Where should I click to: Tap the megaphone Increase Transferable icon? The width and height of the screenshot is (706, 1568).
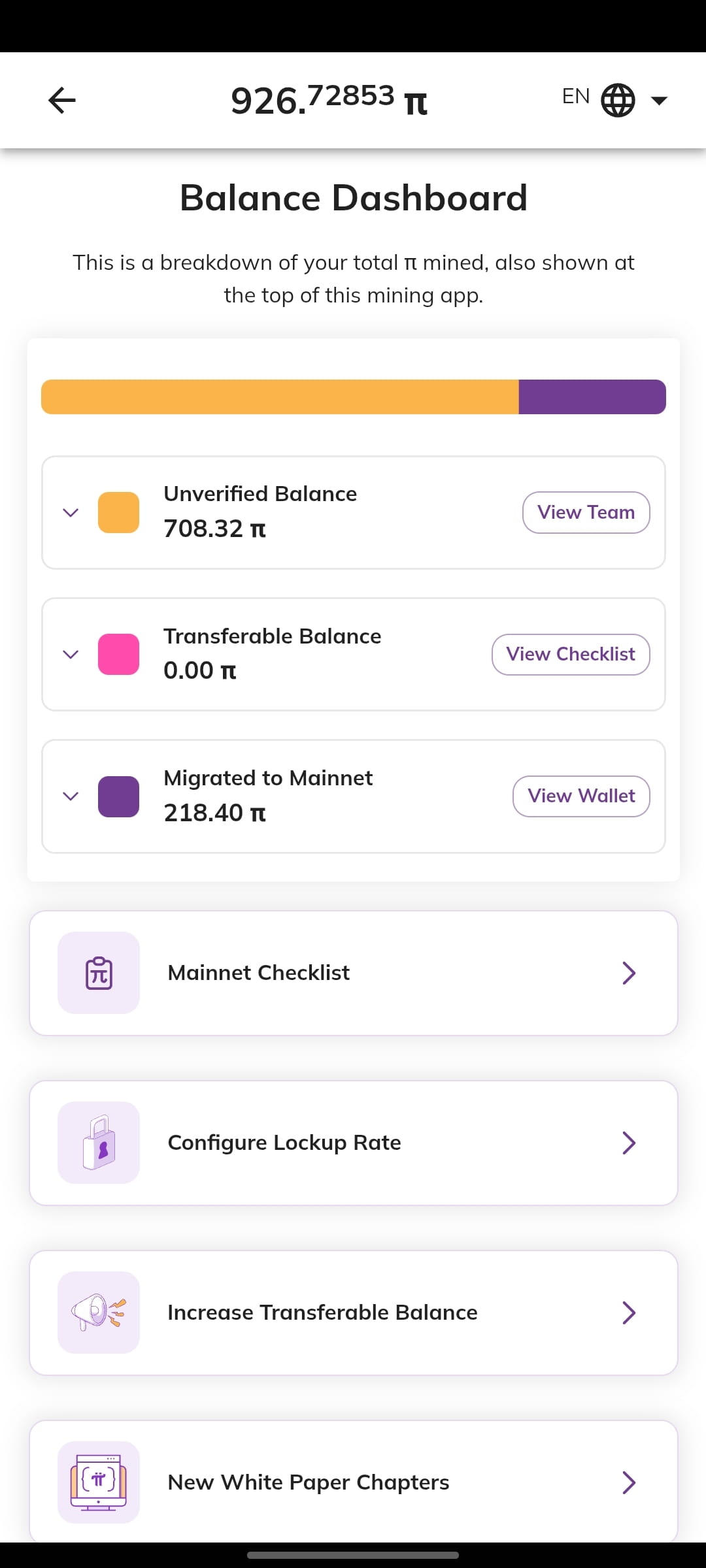(99, 1313)
